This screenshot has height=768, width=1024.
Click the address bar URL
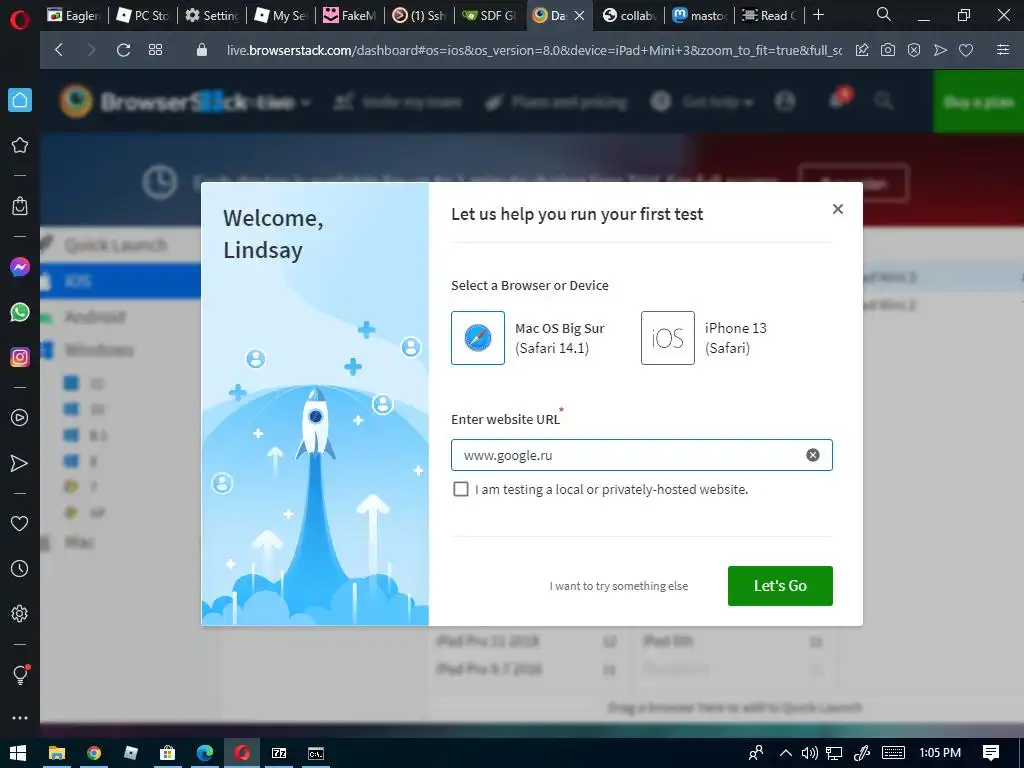(534, 50)
